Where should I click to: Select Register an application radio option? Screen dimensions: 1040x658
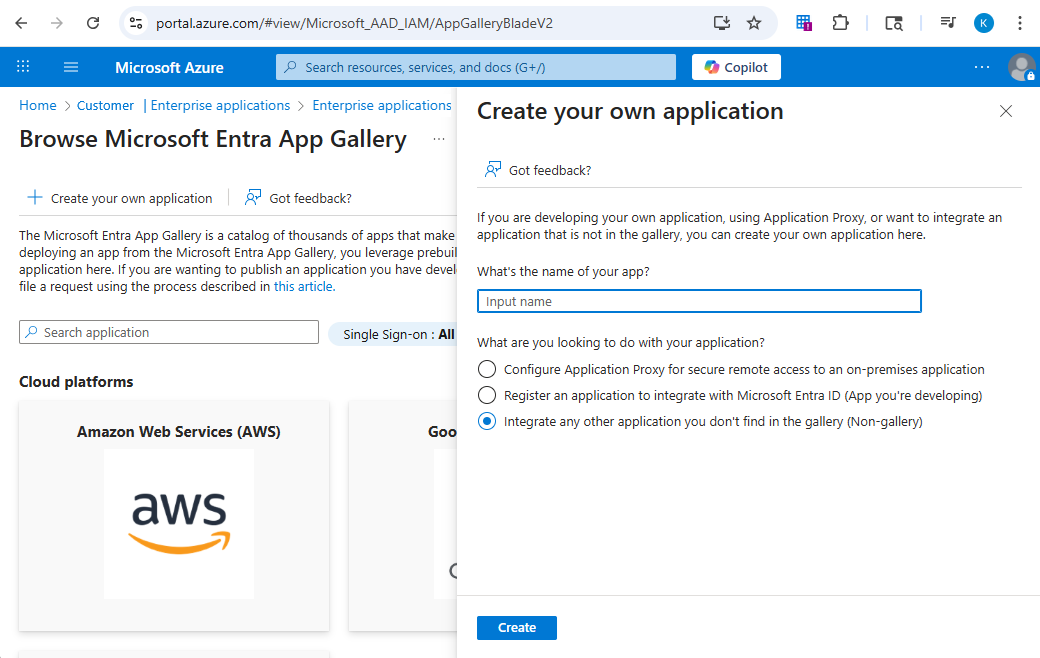487,395
